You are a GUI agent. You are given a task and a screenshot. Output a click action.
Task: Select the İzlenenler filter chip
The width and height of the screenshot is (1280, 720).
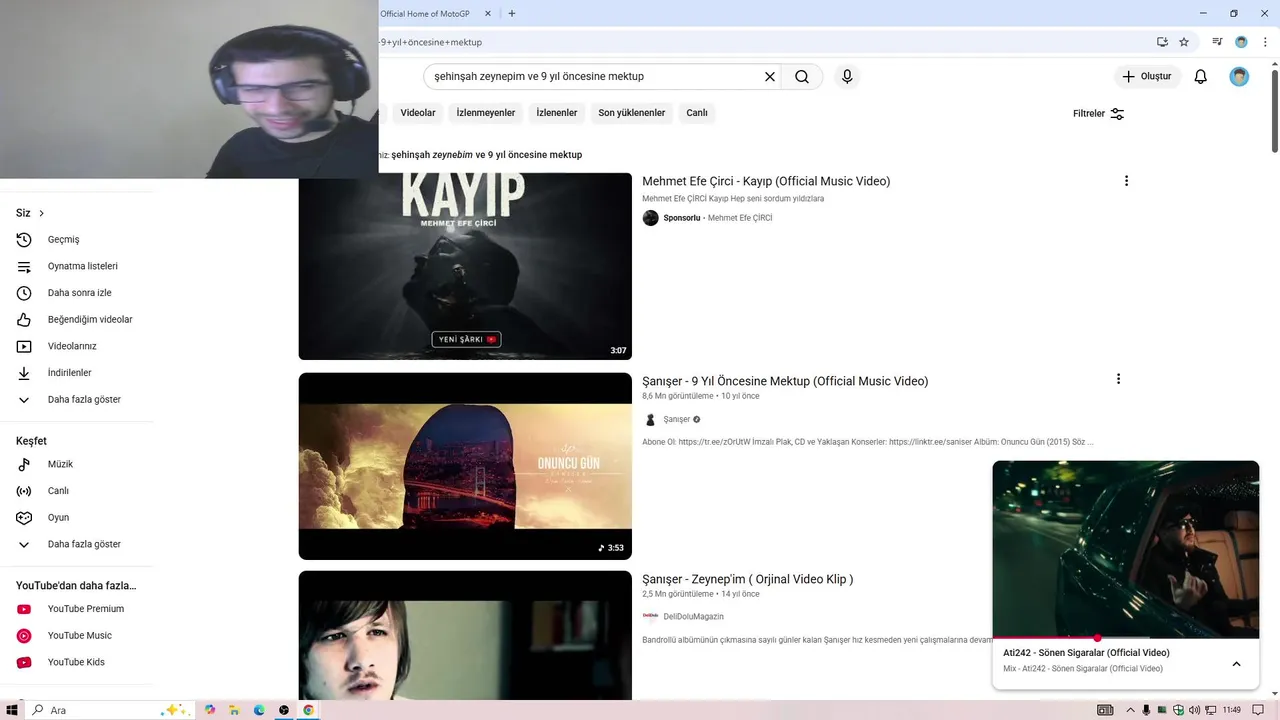coord(557,113)
